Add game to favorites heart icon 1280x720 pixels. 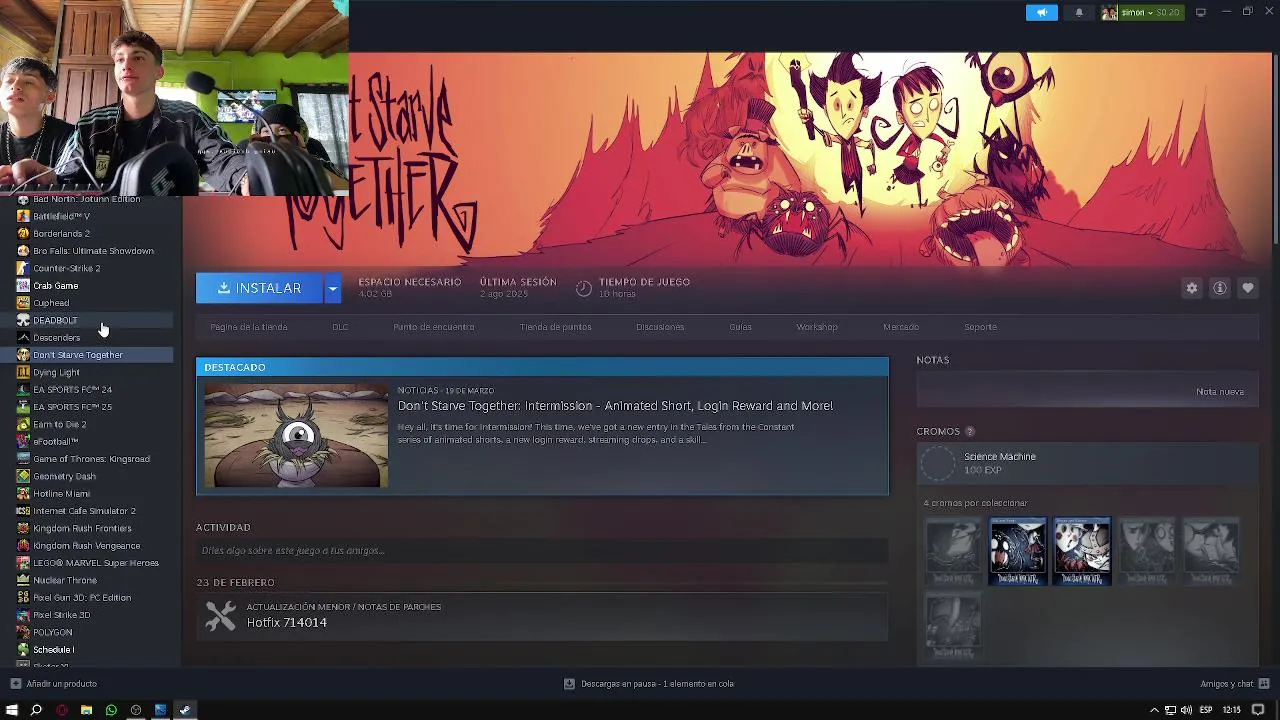(x=1247, y=288)
